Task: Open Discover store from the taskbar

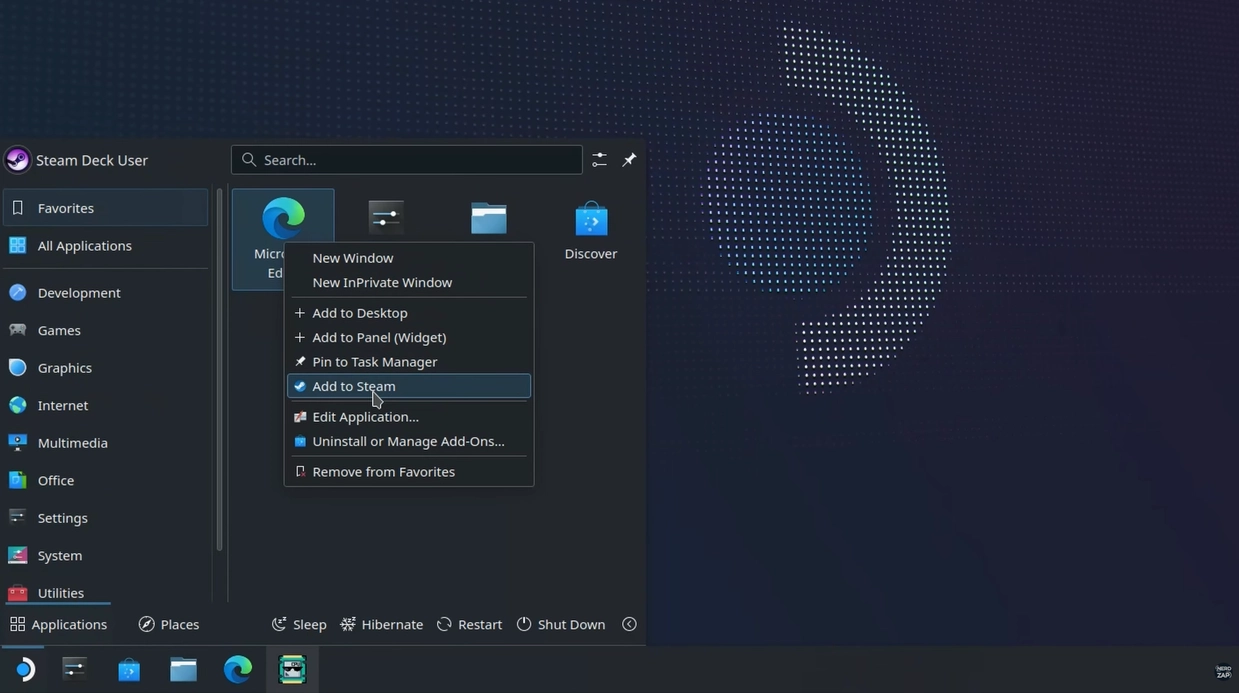Action: point(129,669)
